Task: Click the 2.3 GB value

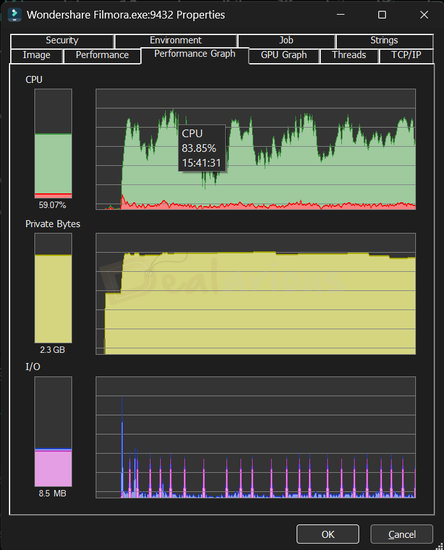Action: pyautogui.click(x=52, y=350)
